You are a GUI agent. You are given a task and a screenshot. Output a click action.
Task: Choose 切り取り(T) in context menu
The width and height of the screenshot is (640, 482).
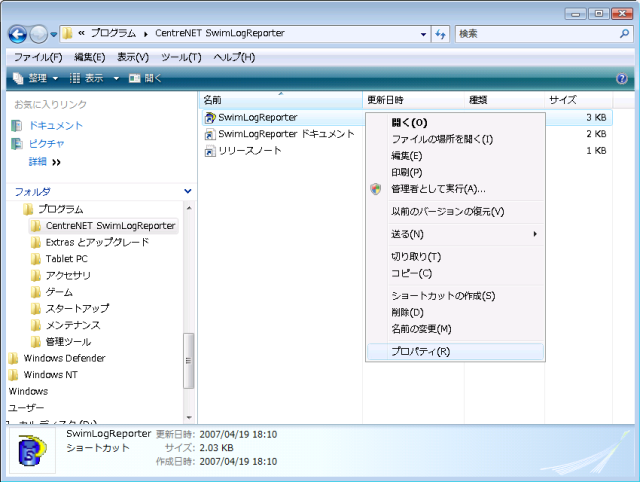(x=456, y=257)
